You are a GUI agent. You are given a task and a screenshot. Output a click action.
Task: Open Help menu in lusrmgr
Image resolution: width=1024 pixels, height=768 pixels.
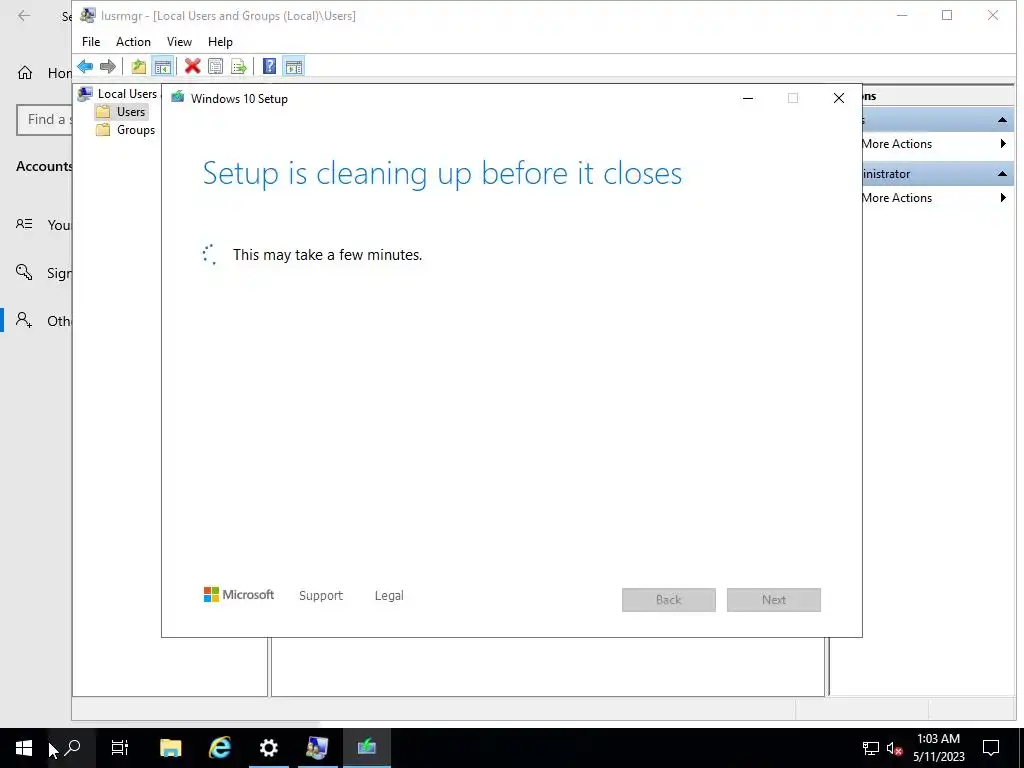(x=220, y=42)
